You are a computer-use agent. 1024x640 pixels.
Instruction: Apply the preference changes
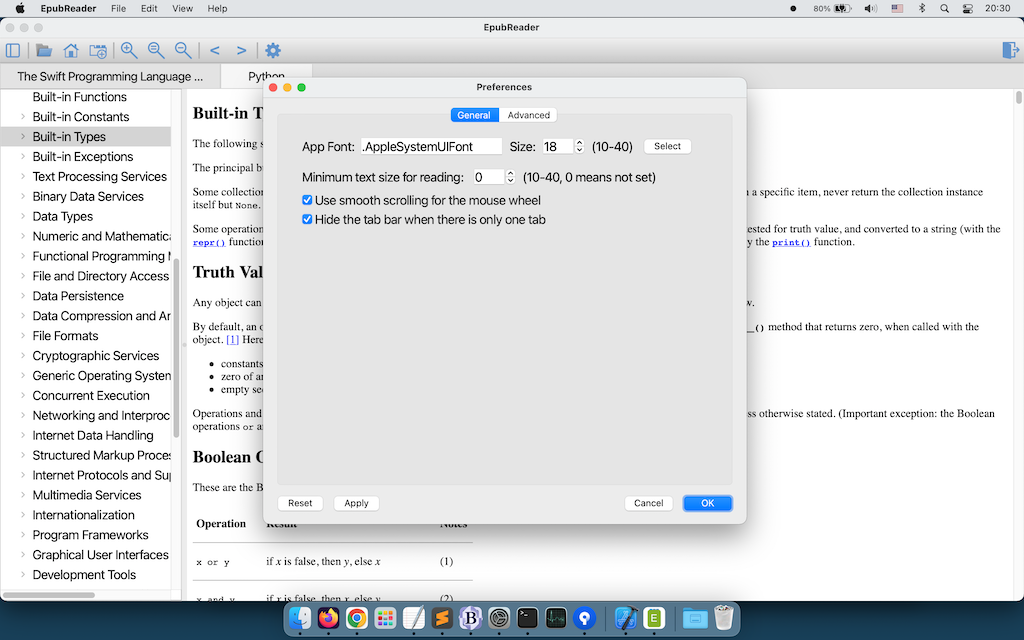[356, 503]
